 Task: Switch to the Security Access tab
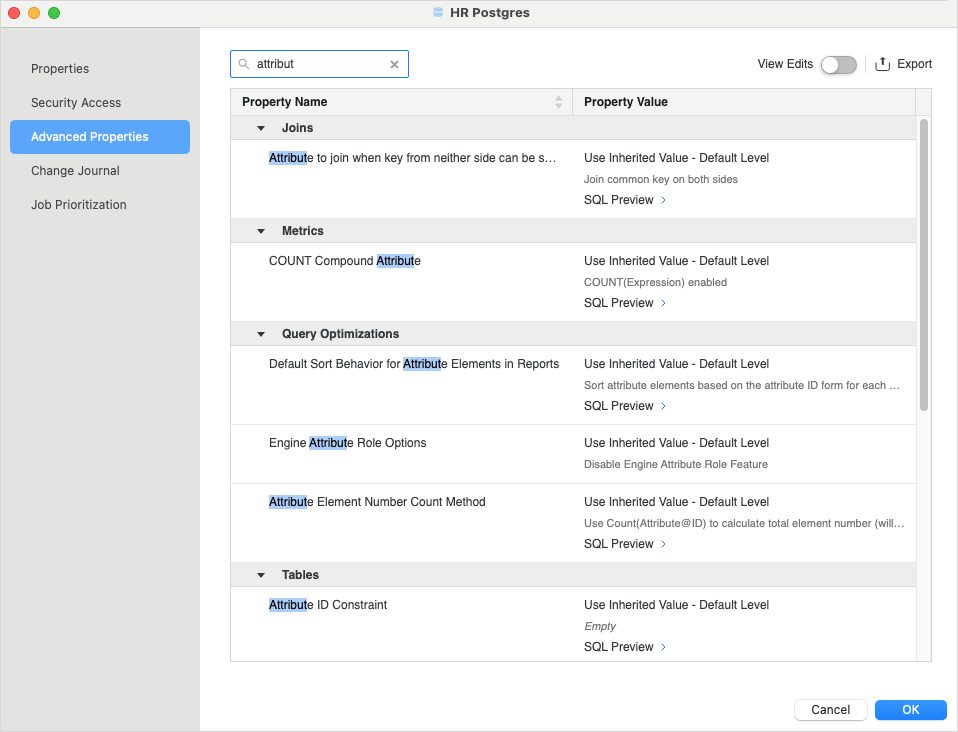point(76,103)
